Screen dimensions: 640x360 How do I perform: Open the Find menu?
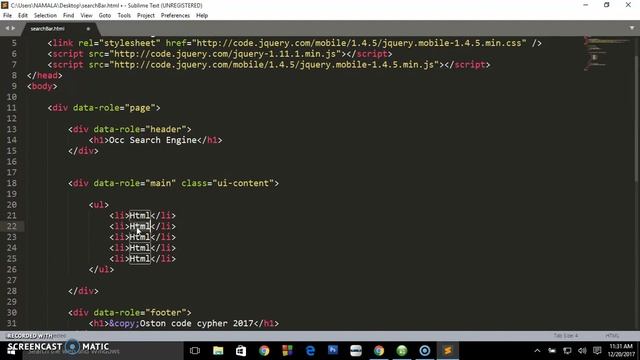click(69, 16)
